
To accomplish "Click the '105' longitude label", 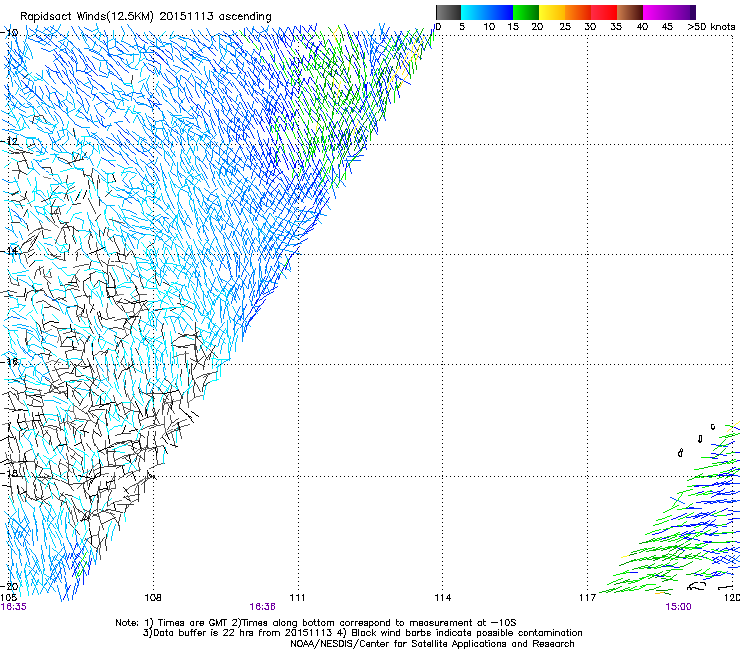I will [x=8, y=598].
